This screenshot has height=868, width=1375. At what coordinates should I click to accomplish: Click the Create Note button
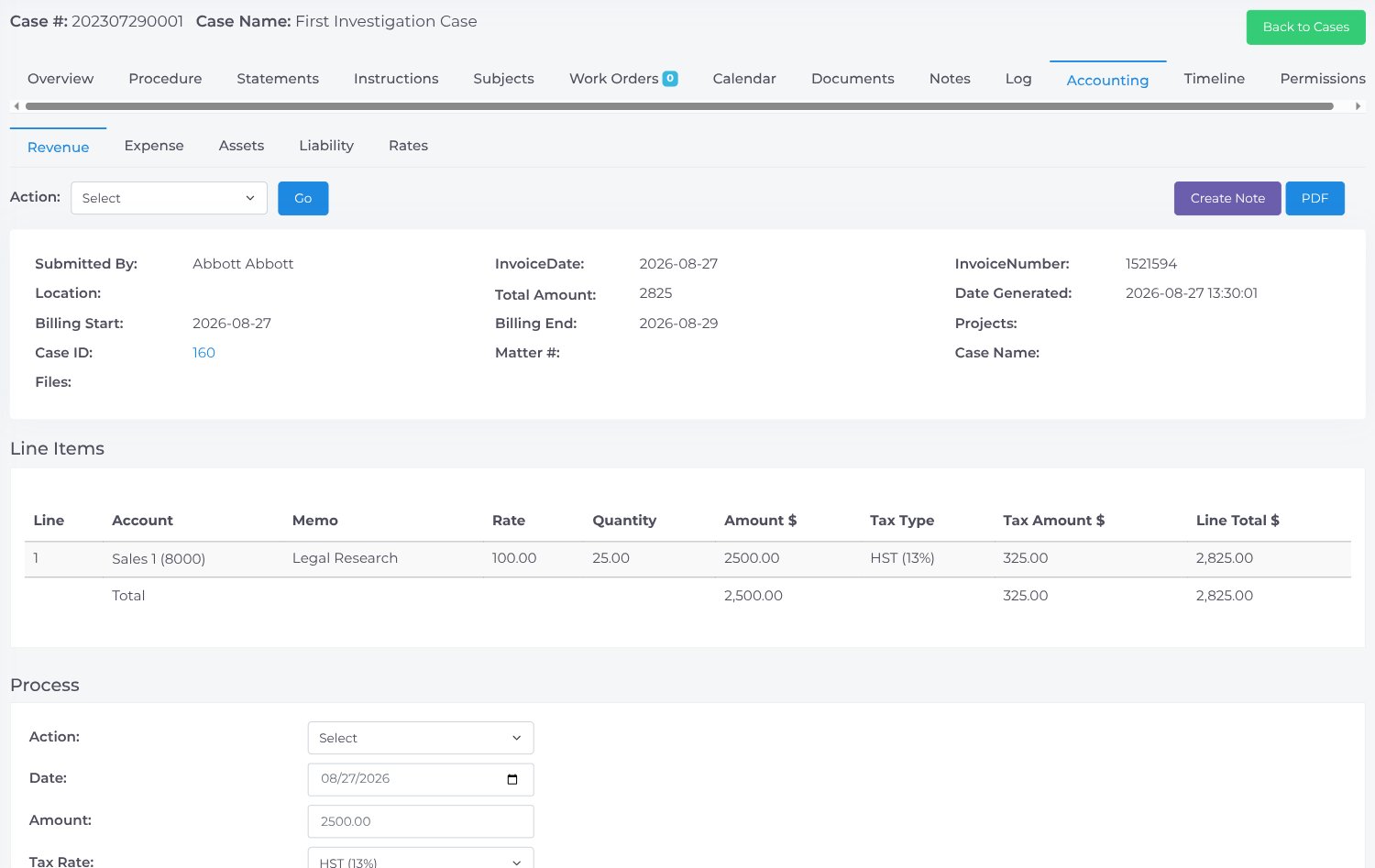coord(1227,198)
